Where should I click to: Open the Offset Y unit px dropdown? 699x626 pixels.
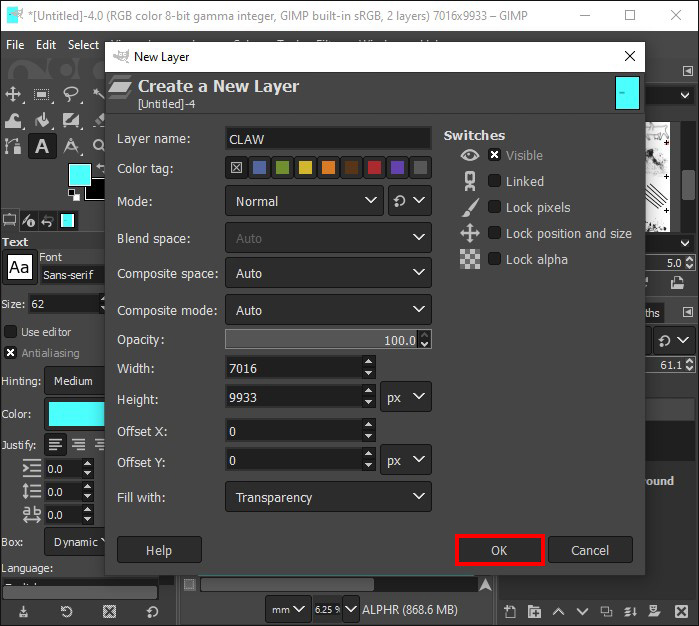tap(406, 459)
